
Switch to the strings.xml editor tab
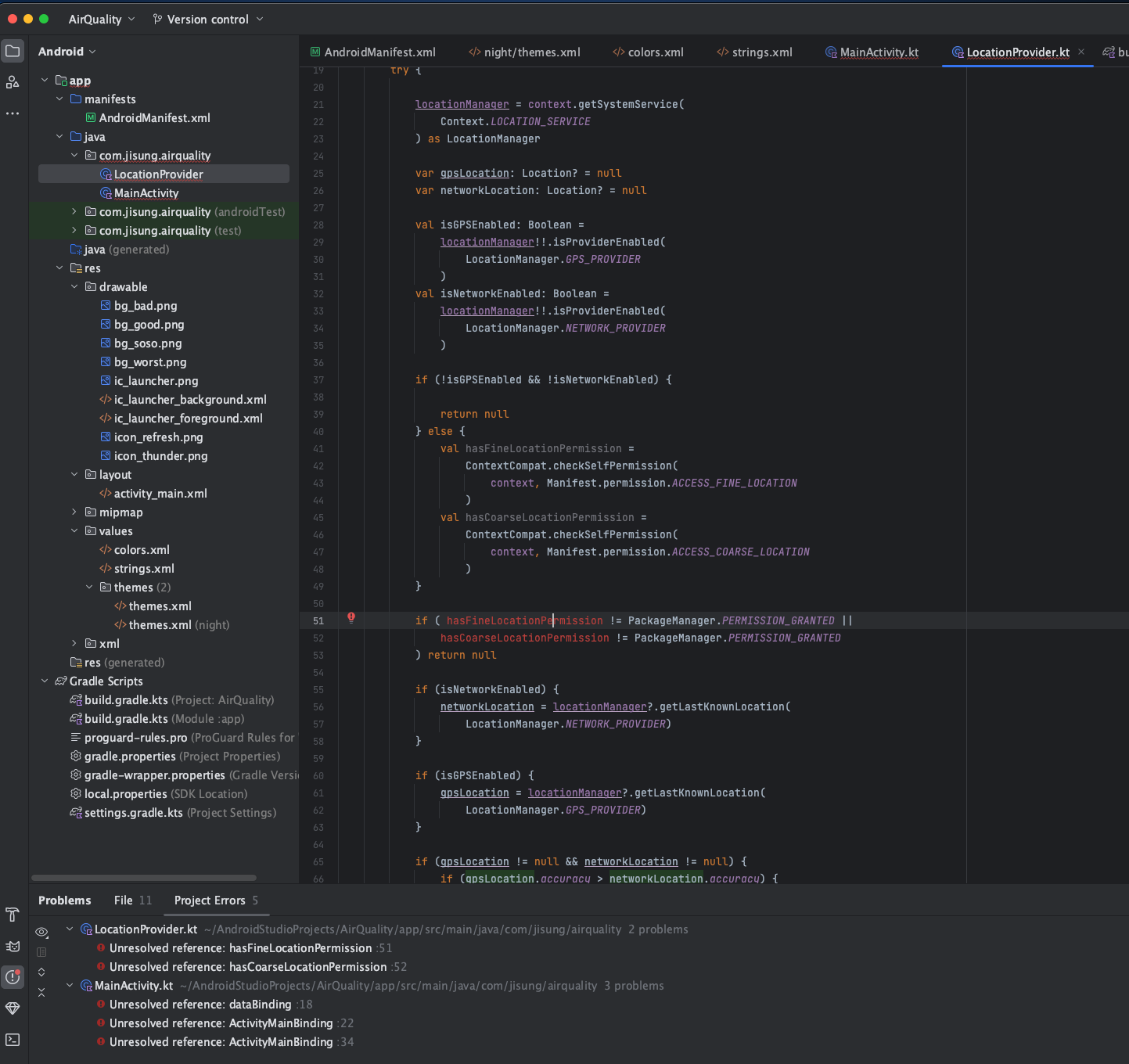tap(754, 52)
